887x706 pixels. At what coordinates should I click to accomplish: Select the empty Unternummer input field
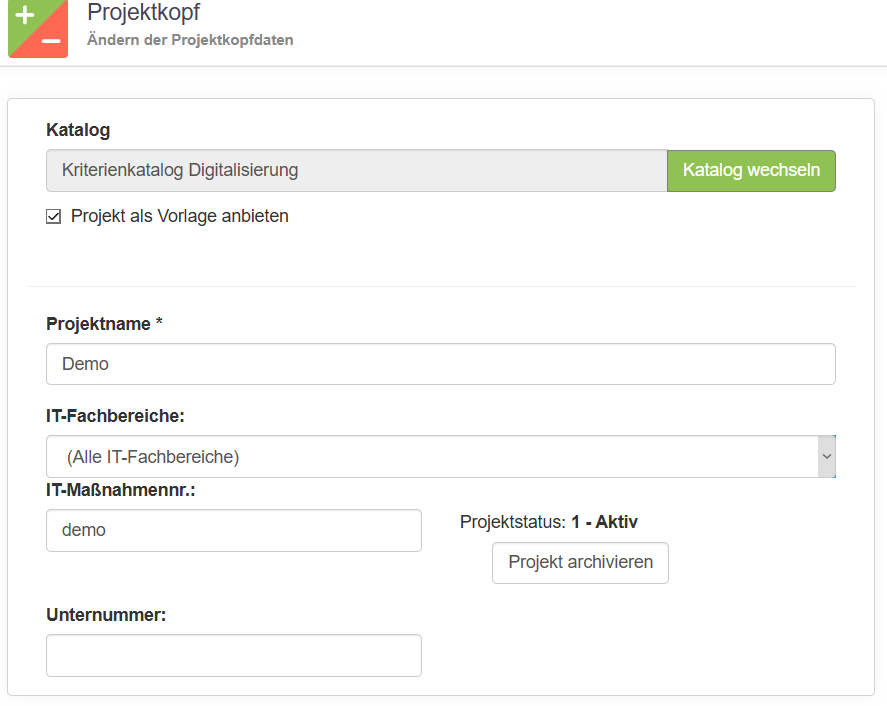(x=233, y=655)
